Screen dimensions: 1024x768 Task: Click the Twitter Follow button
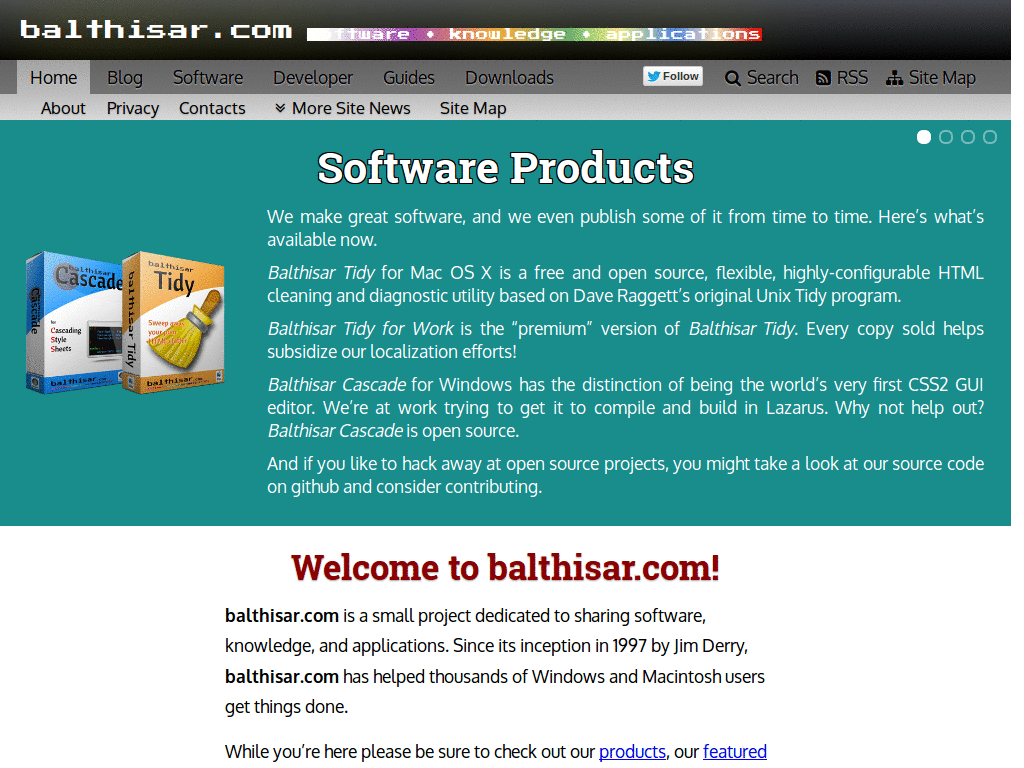pyautogui.click(x=673, y=76)
